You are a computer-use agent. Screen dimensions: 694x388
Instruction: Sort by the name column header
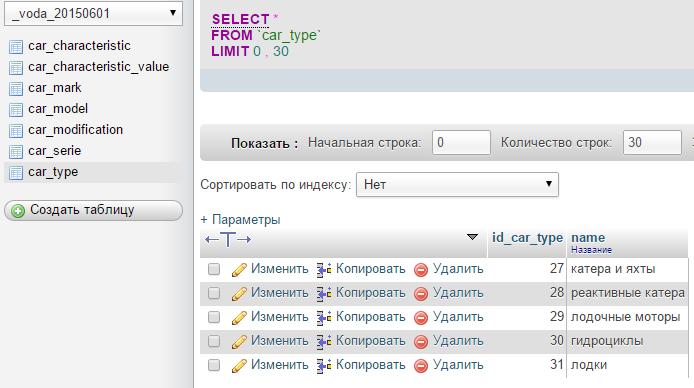tap(588, 238)
